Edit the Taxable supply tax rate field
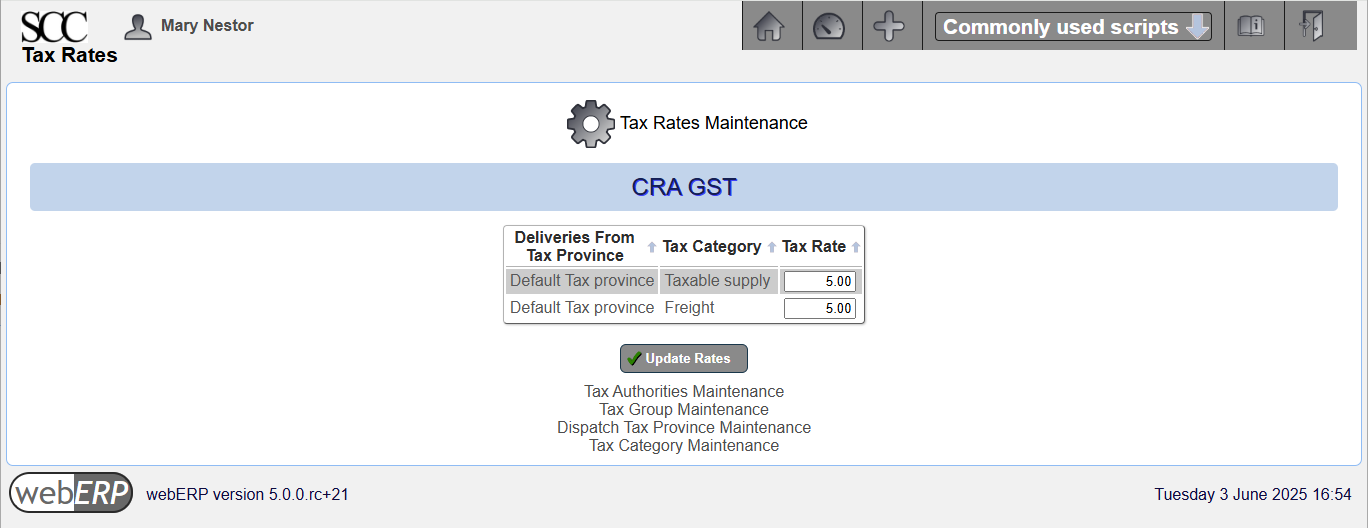This screenshot has width=1368, height=528. coord(819,282)
